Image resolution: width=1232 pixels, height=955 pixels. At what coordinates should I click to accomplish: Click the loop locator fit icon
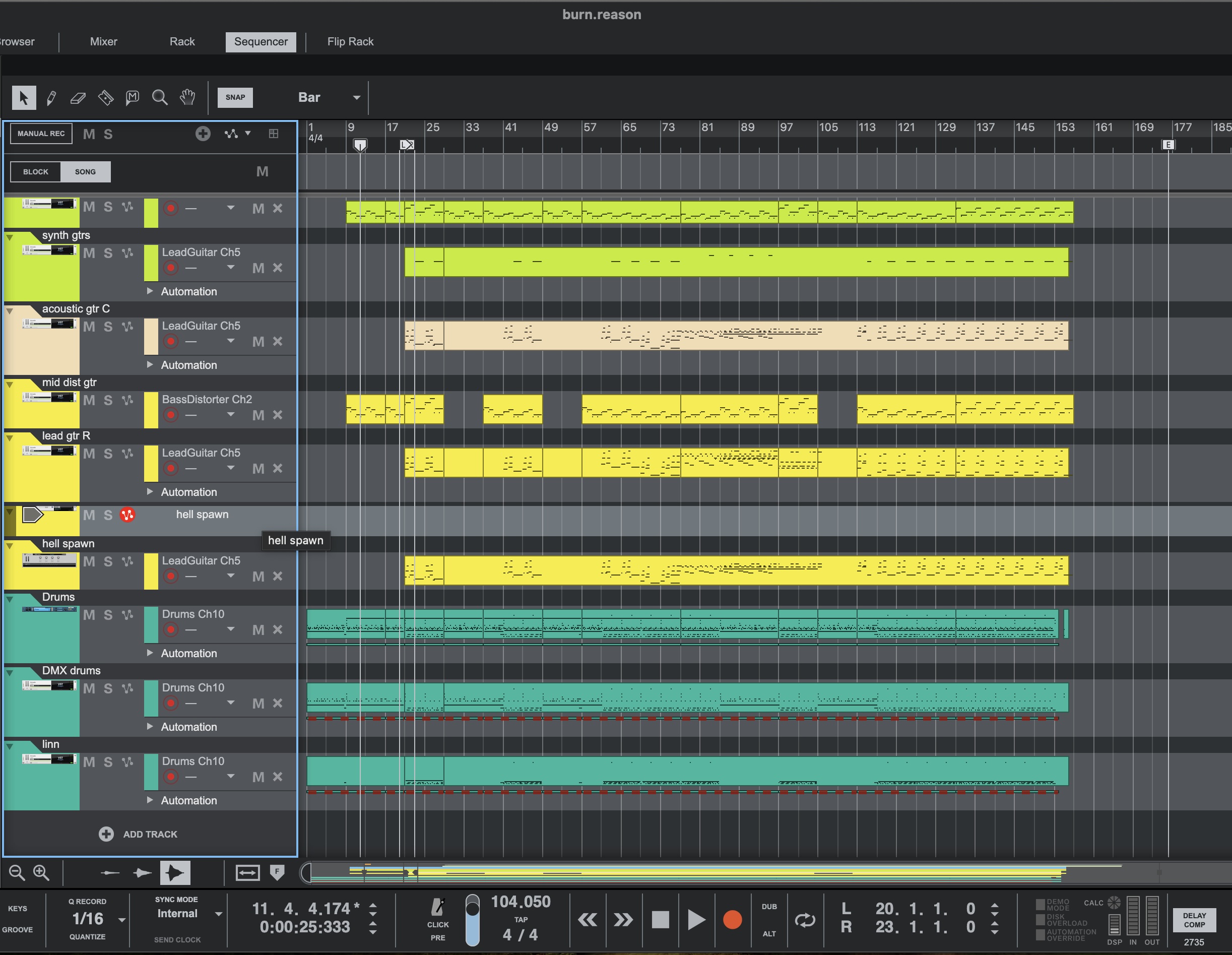point(247,873)
